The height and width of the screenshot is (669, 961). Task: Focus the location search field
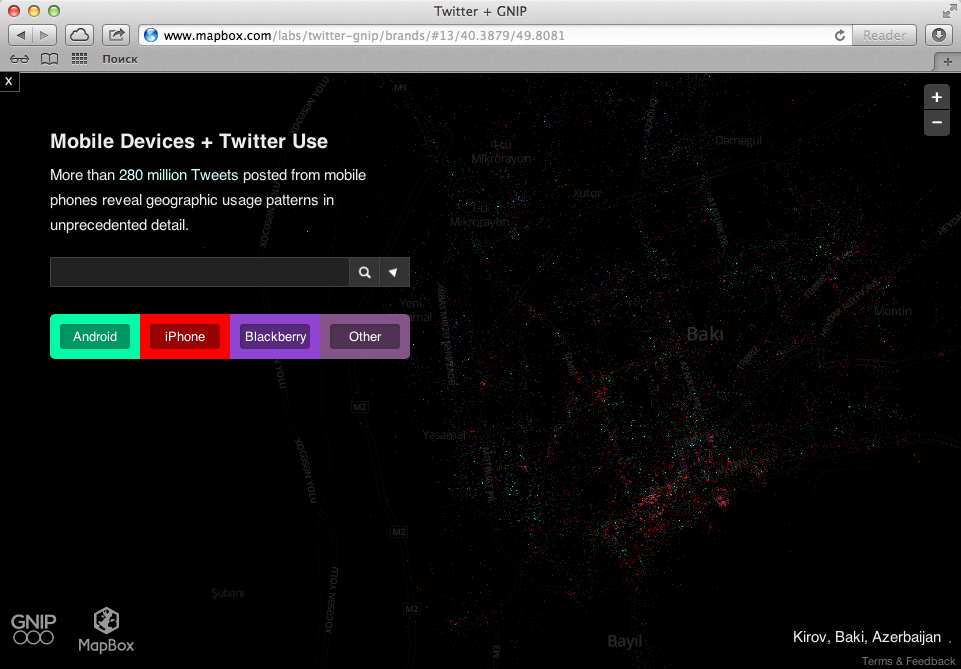[200, 272]
